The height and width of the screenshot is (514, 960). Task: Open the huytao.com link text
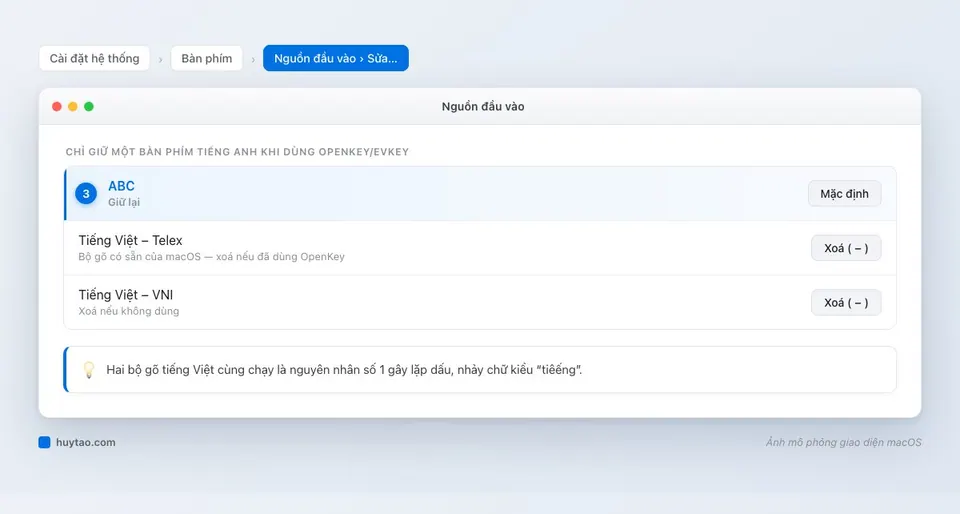[86, 442]
